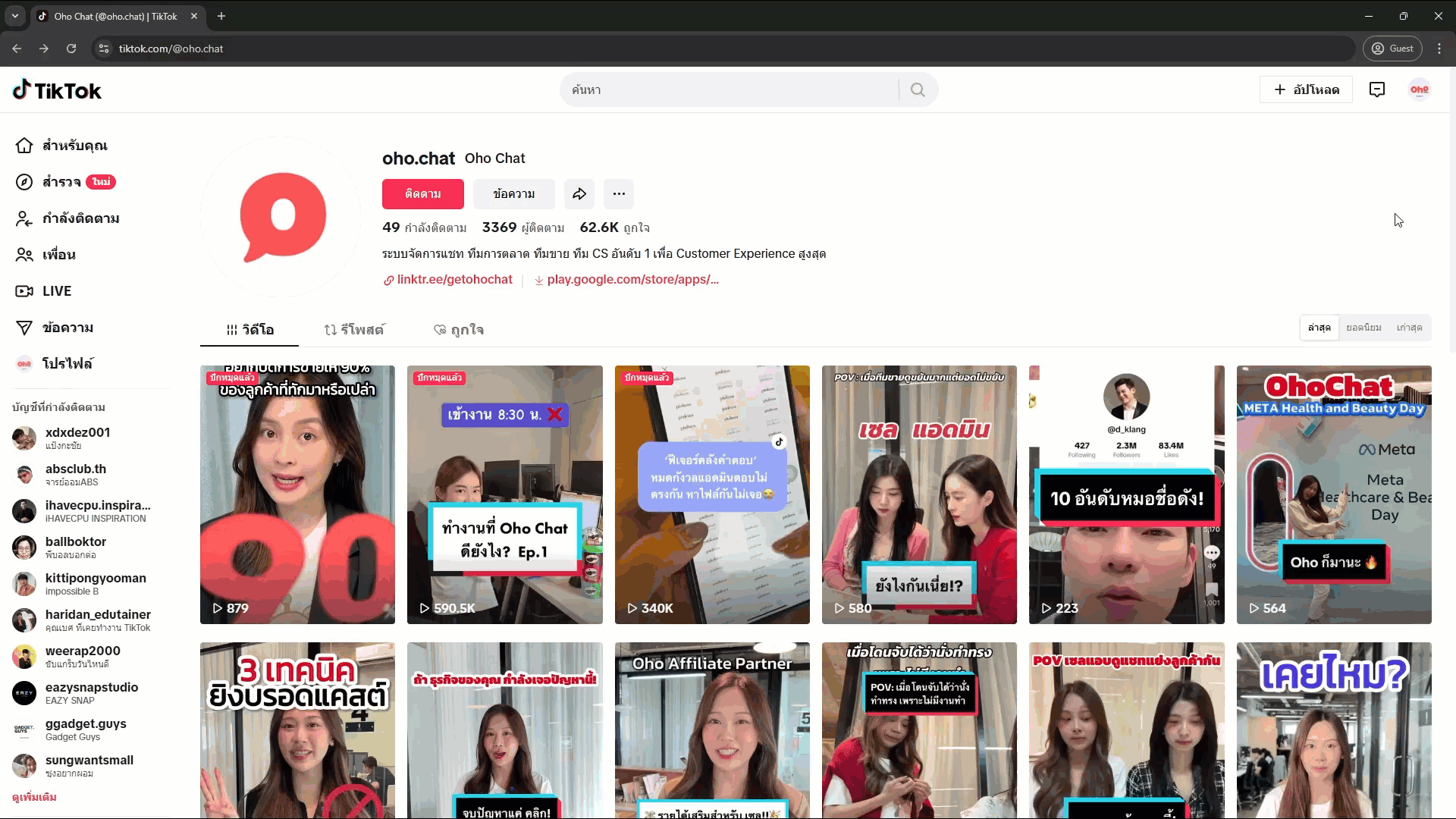
Task: Open the เคยไหม? video thumbnail
Action: click(x=1334, y=730)
